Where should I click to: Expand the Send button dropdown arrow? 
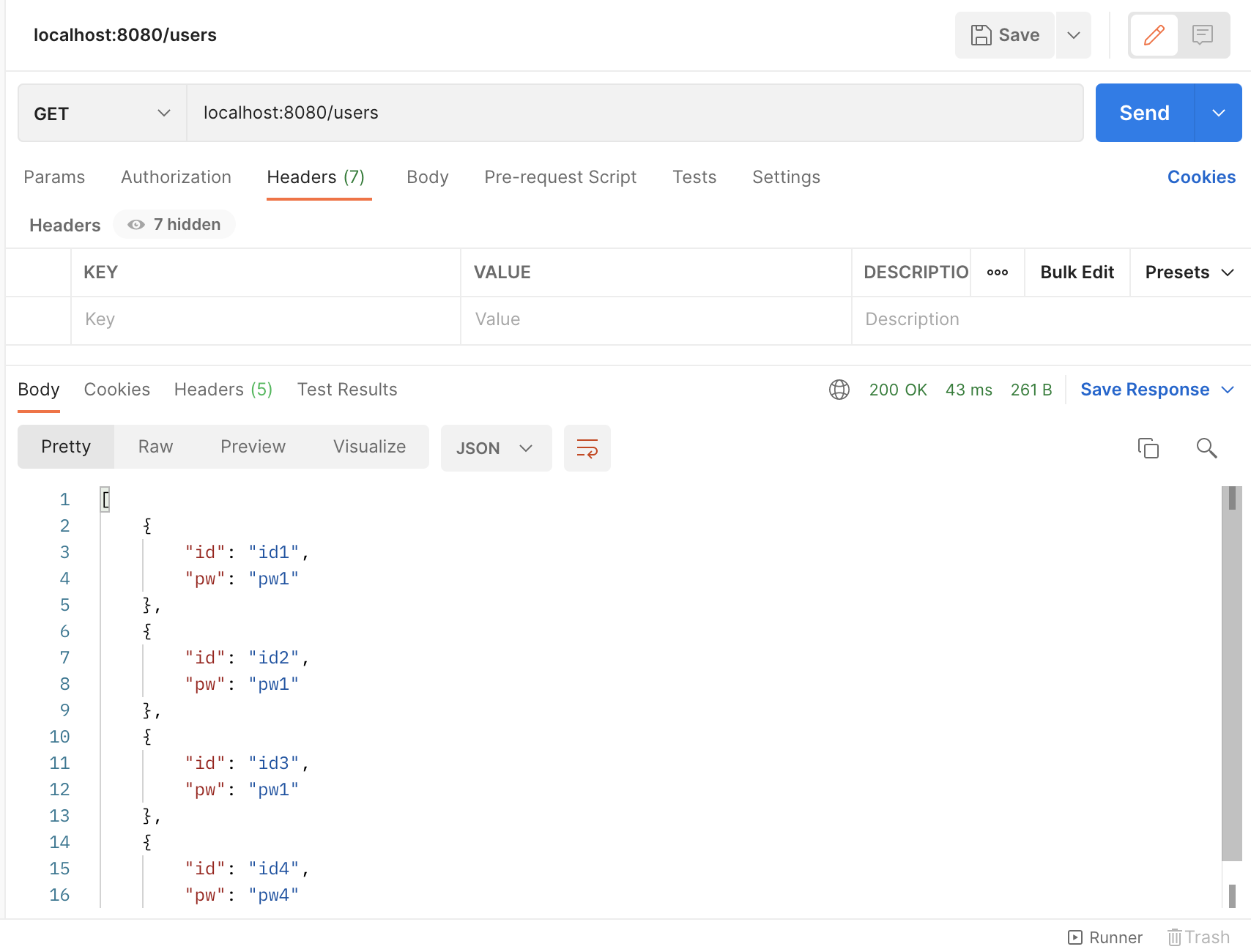(1219, 113)
